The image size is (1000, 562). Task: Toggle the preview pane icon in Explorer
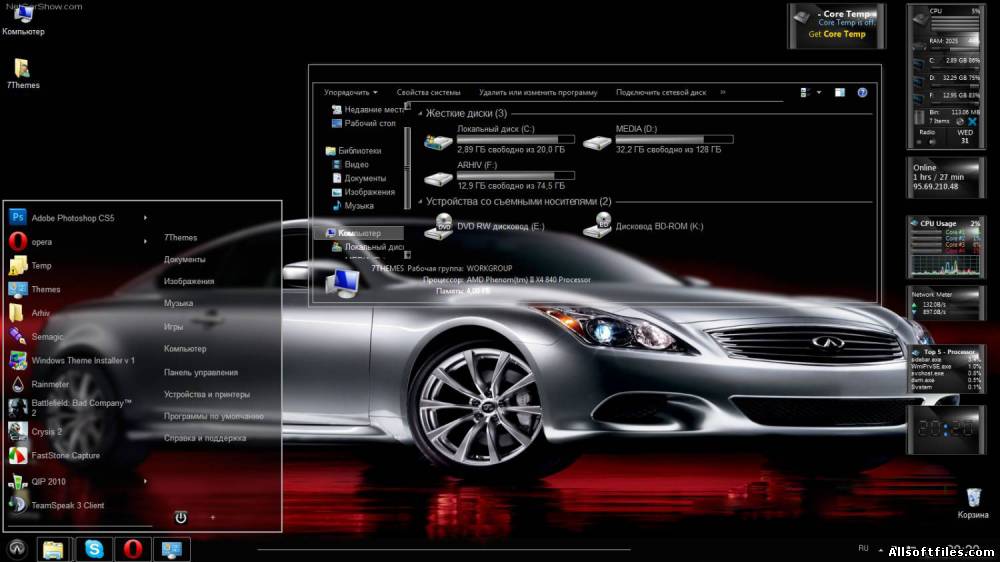(840, 92)
